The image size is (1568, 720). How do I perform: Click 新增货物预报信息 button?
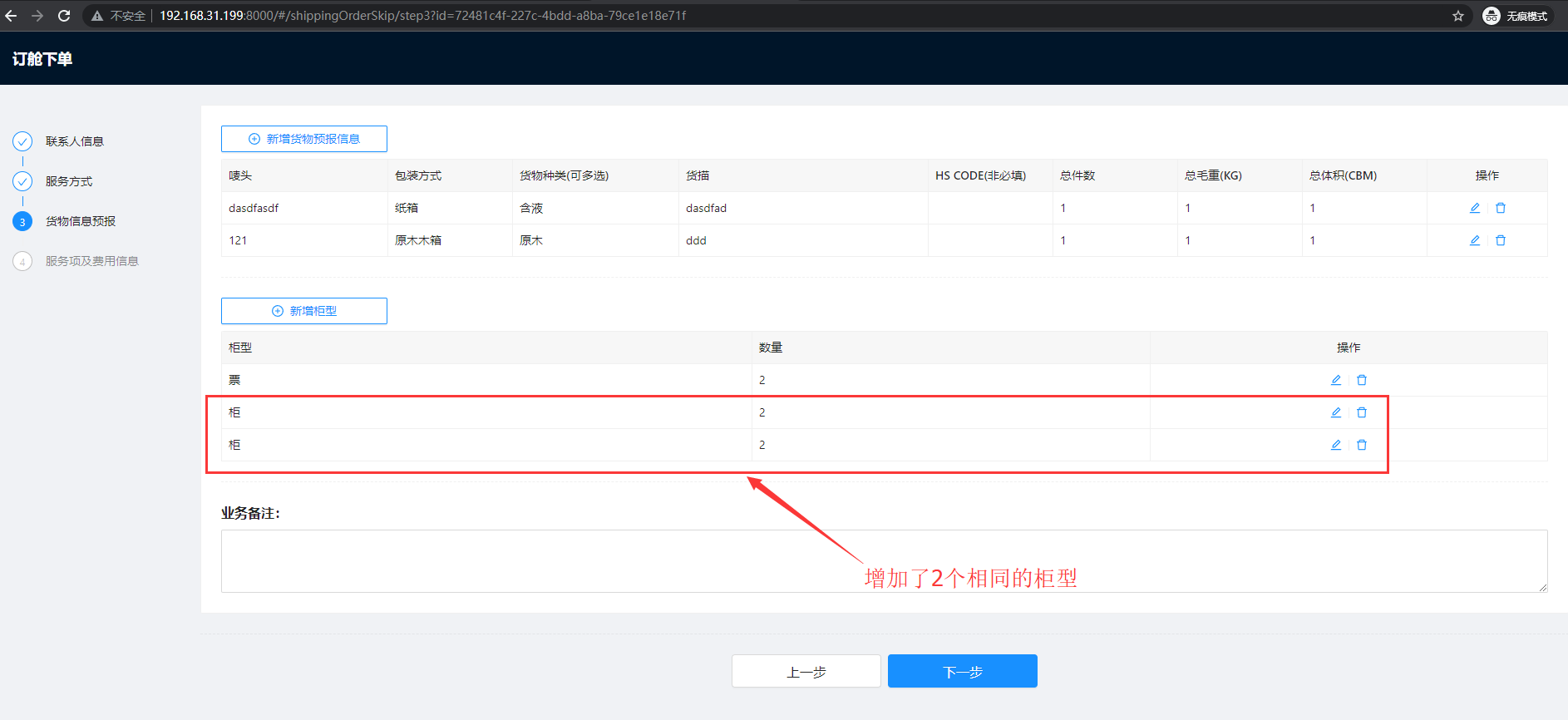pyautogui.click(x=304, y=139)
